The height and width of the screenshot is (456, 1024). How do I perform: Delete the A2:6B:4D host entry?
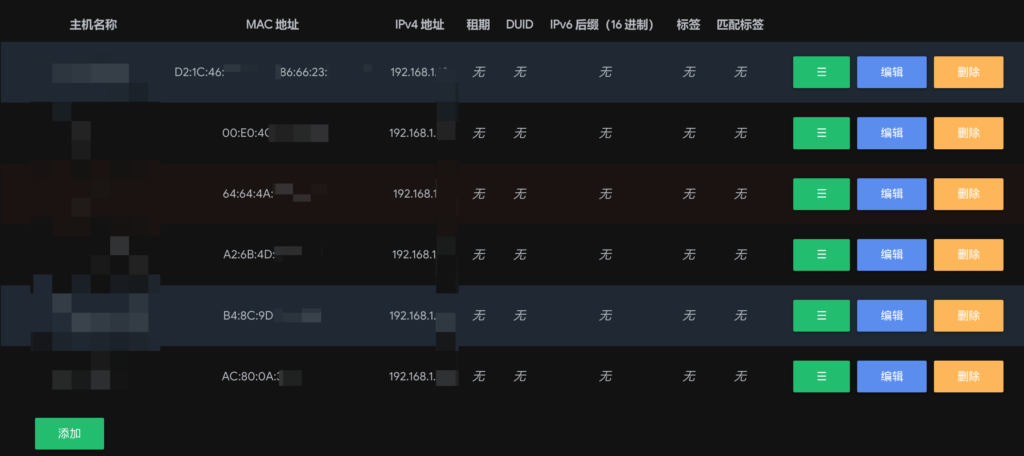pyautogui.click(x=968, y=255)
